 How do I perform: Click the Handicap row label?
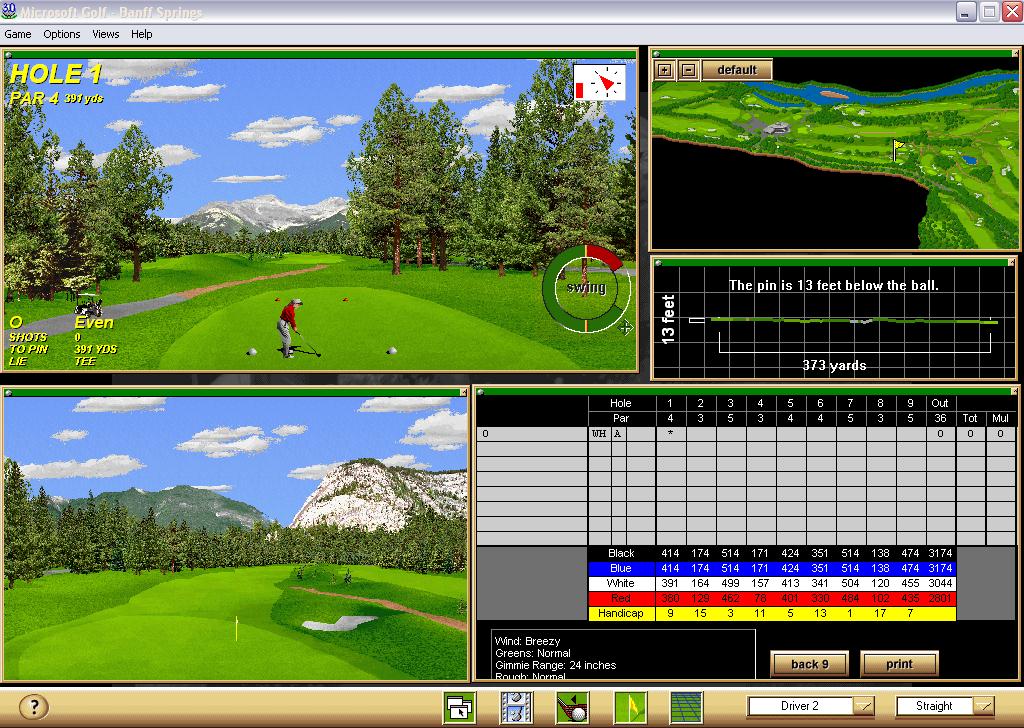pyautogui.click(x=620, y=613)
